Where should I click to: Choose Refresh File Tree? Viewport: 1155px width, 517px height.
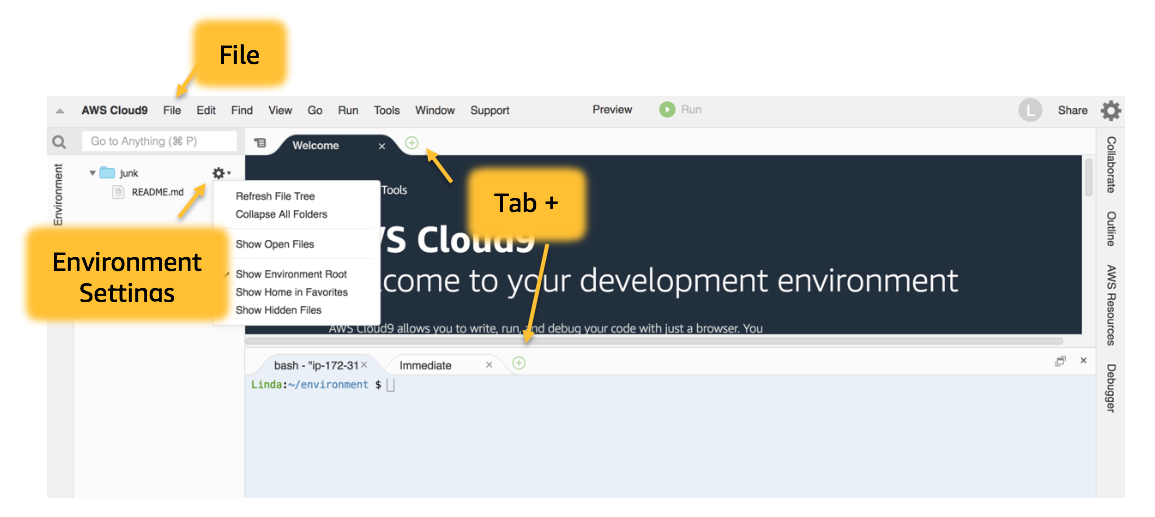point(275,196)
